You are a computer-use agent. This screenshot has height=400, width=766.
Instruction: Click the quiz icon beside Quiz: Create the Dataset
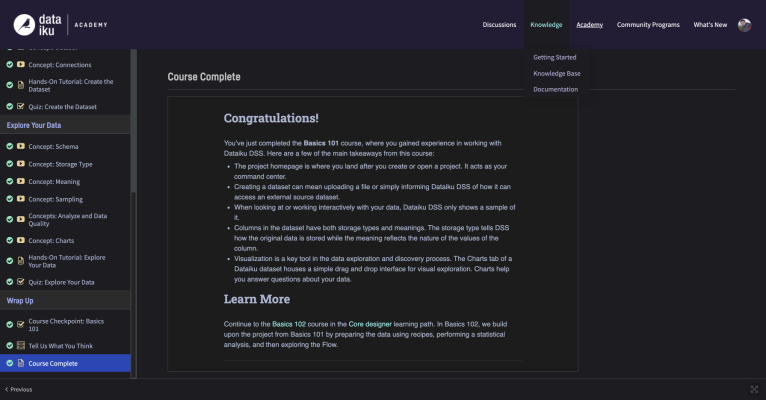pos(21,106)
